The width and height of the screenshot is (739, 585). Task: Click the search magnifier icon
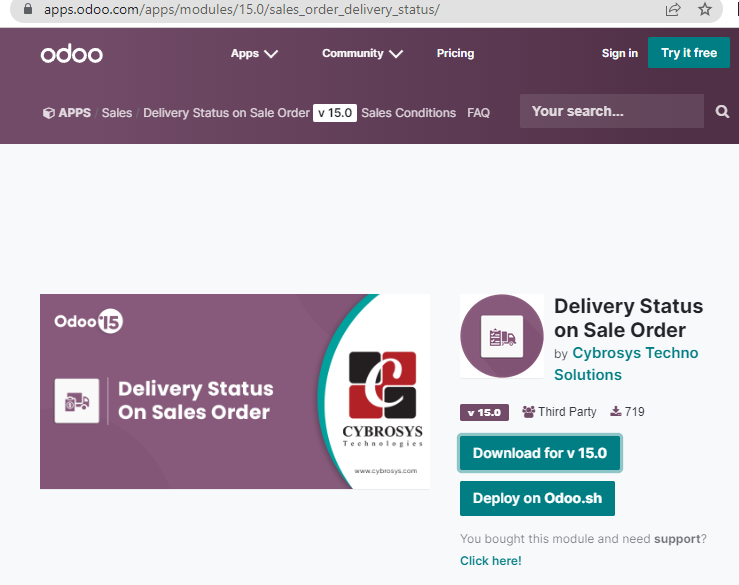tap(722, 112)
